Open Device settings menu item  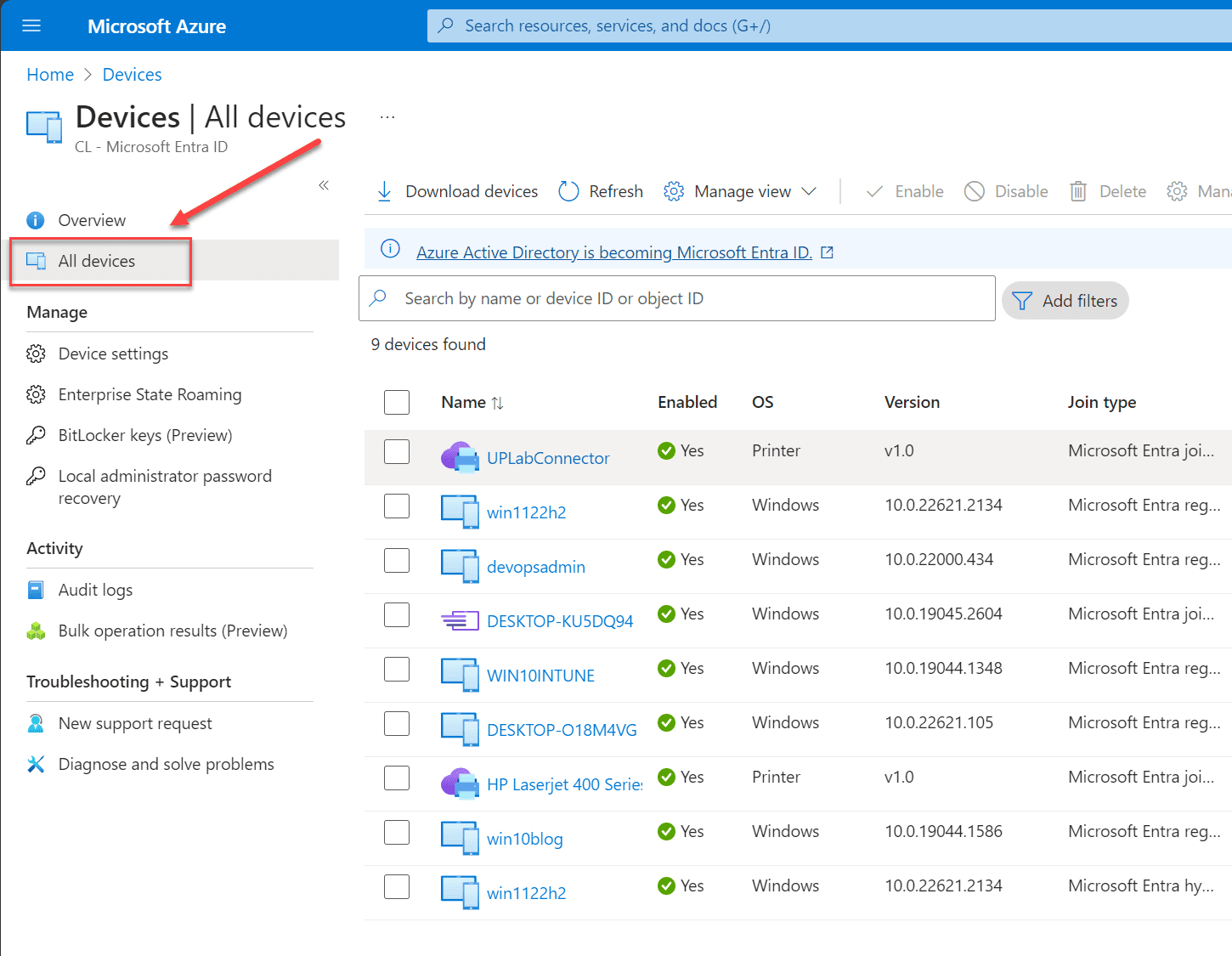point(113,354)
